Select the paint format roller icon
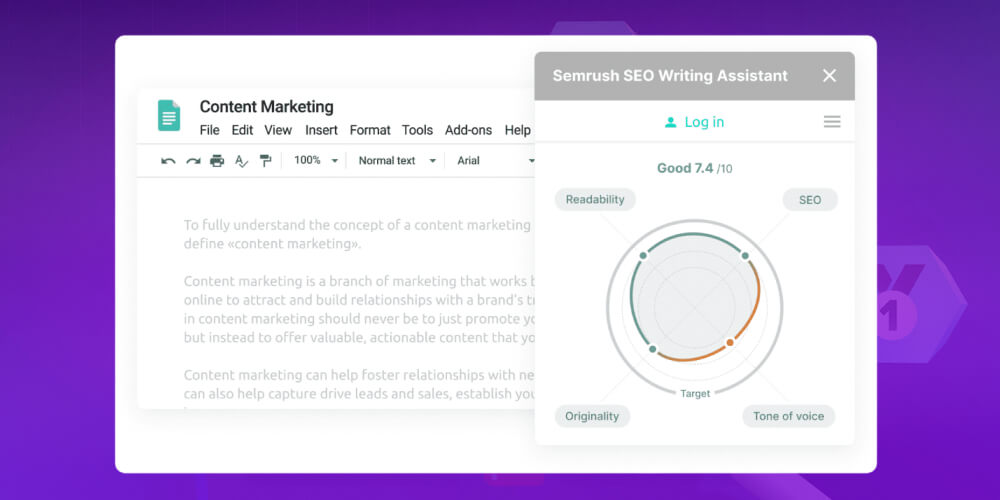1000x500 pixels. click(265, 161)
